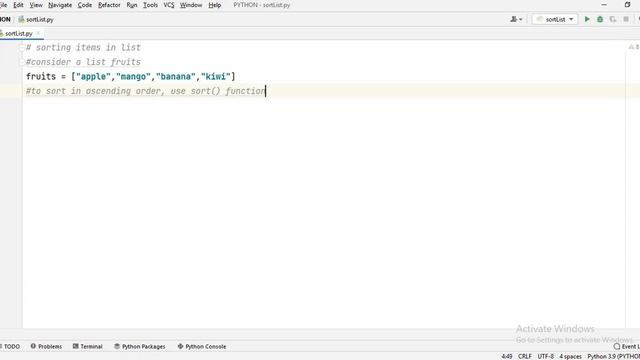
Task: Open the Tools menu
Action: (x=150, y=5)
